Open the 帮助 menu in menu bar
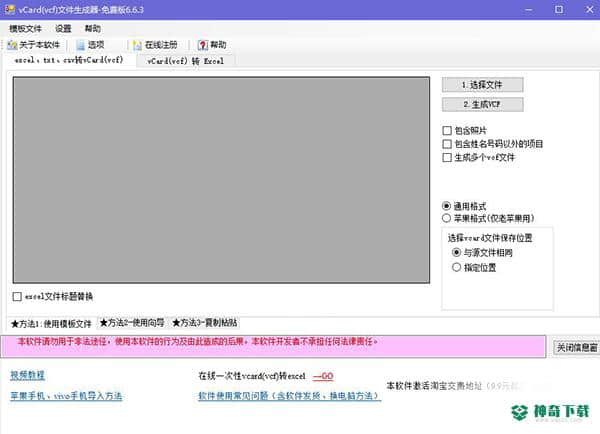Image resolution: width=600 pixels, height=434 pixels. pyautogui.click(x=93, y=29)
